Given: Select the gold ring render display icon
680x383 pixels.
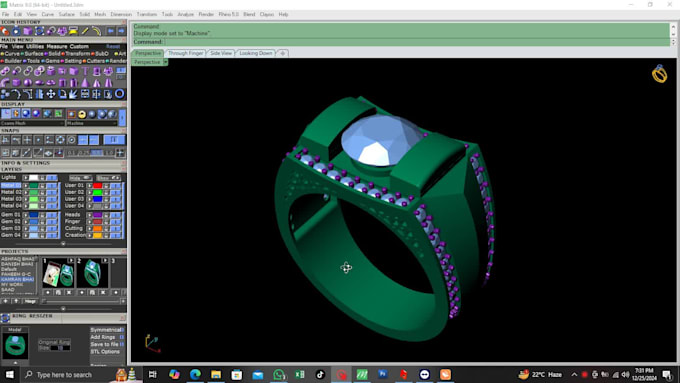Looking at the screenshot, I should 82,115.
